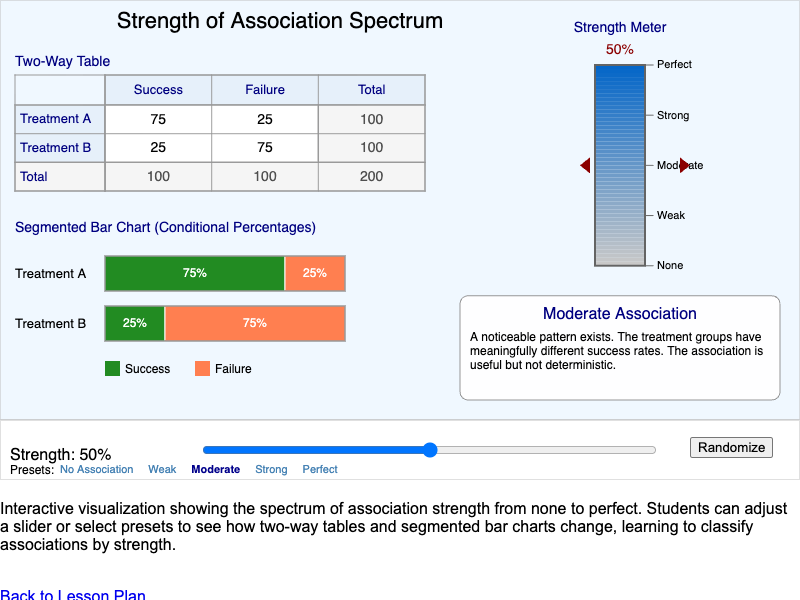This screenshot has height=600, width=800.
Task: Click the 75% Success segment for Treatment A
Action: coord(194,273)
